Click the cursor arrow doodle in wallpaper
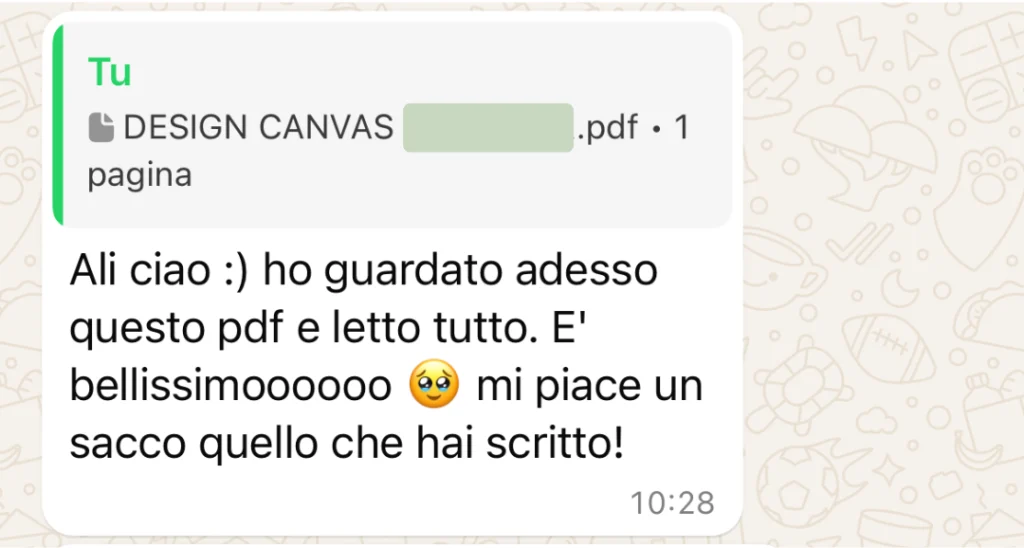Screen dimensions: 1024x548 coord(920,47)
